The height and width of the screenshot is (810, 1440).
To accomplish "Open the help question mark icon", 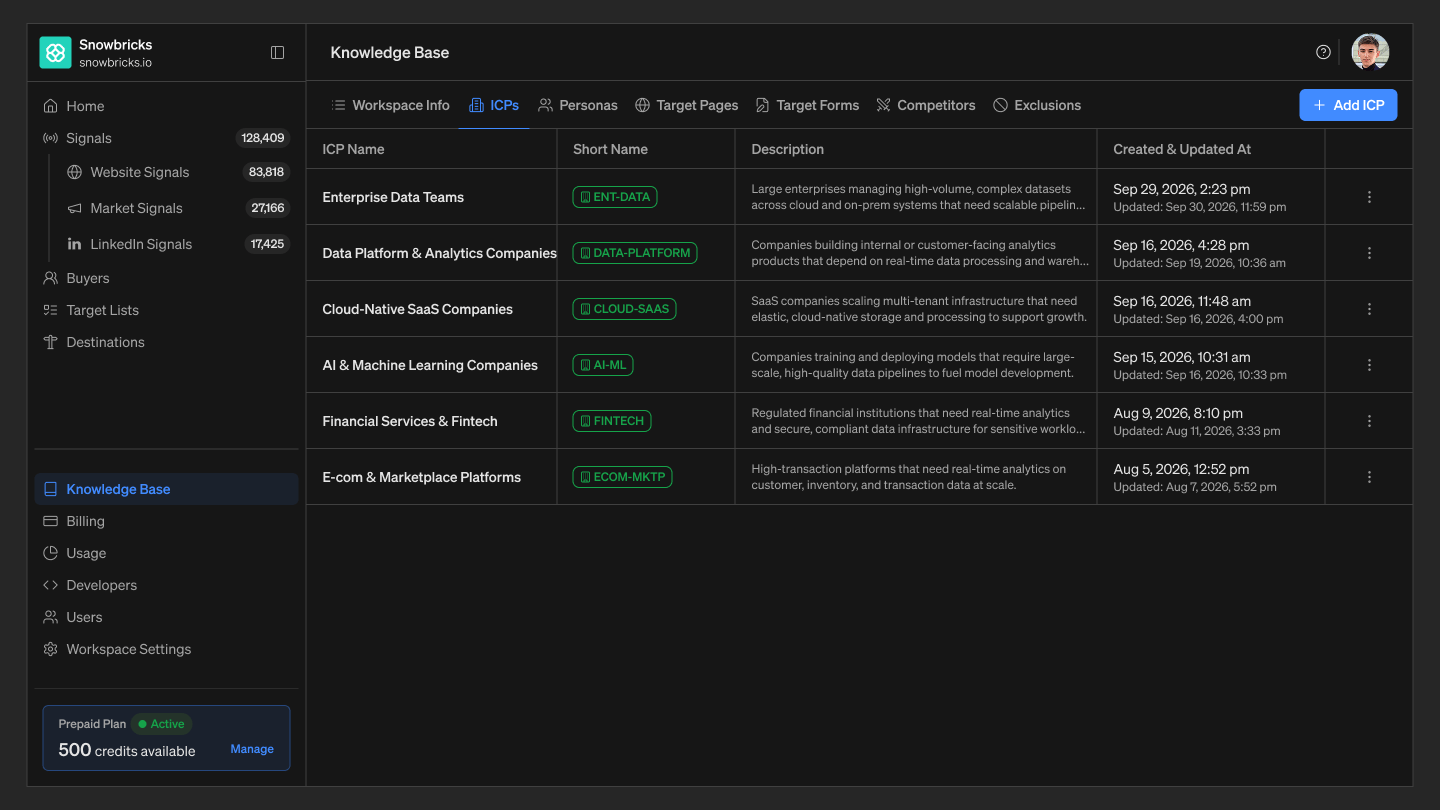I will click(1323, 52).
